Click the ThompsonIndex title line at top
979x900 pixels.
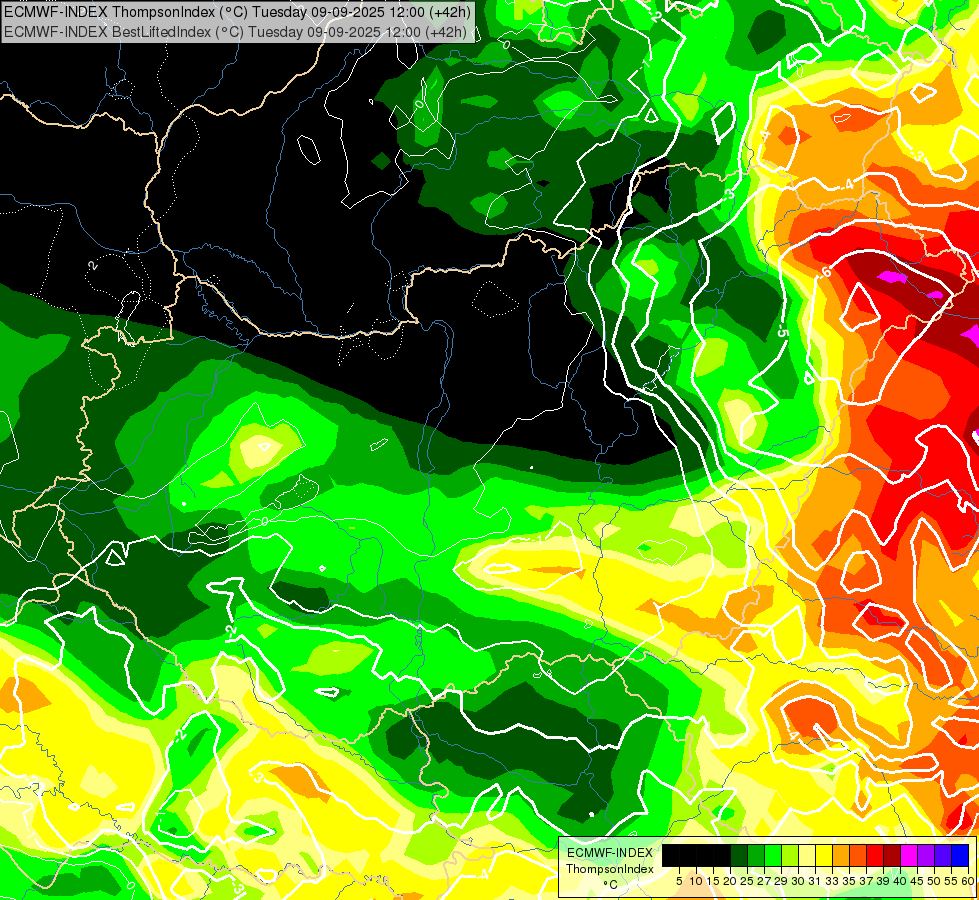coord(237,11)
